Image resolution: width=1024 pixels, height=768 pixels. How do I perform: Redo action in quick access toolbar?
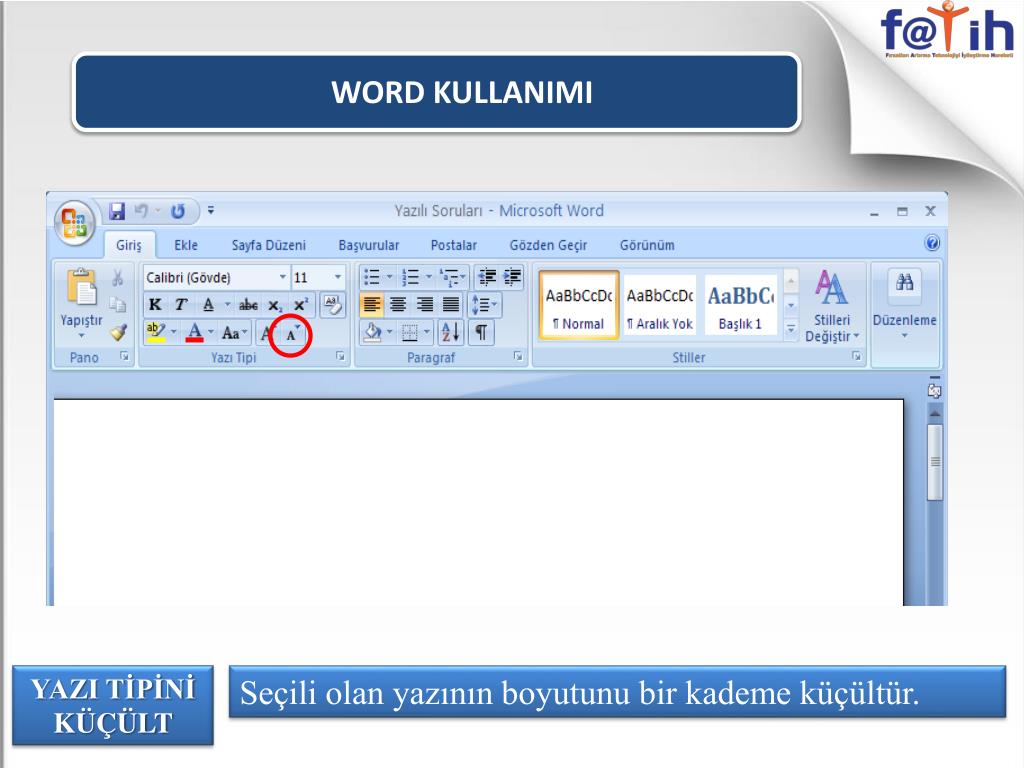coord(178,211)
